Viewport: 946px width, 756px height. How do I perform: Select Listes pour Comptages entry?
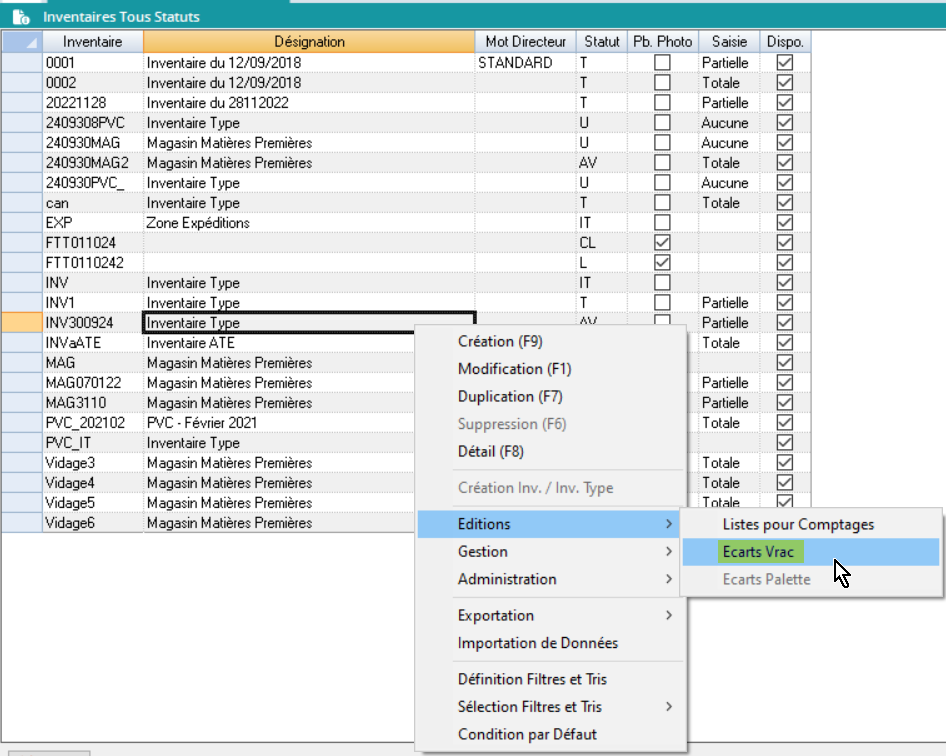click(798, 524)
